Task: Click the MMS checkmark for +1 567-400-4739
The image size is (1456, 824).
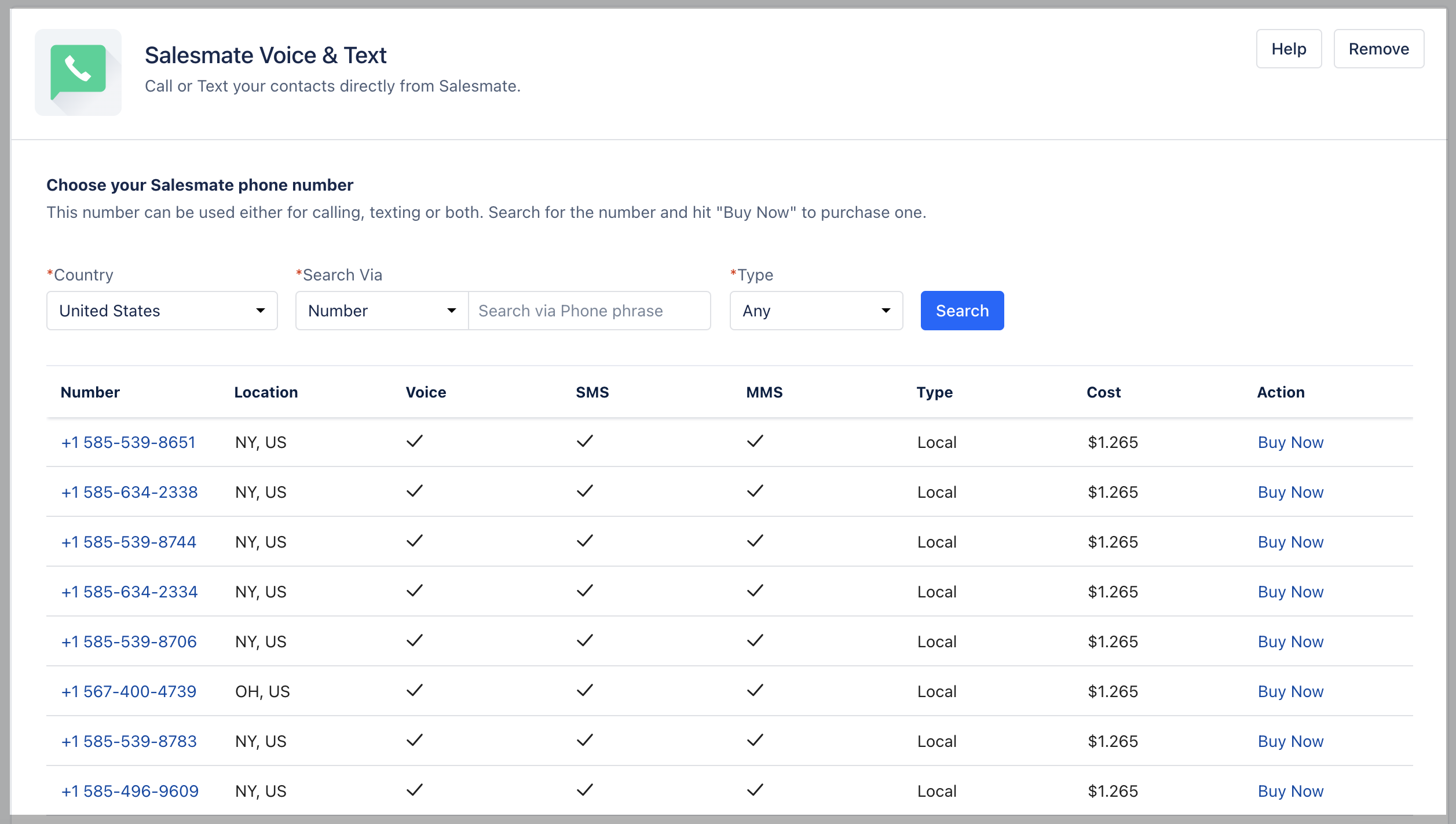Action: point(755,691)
